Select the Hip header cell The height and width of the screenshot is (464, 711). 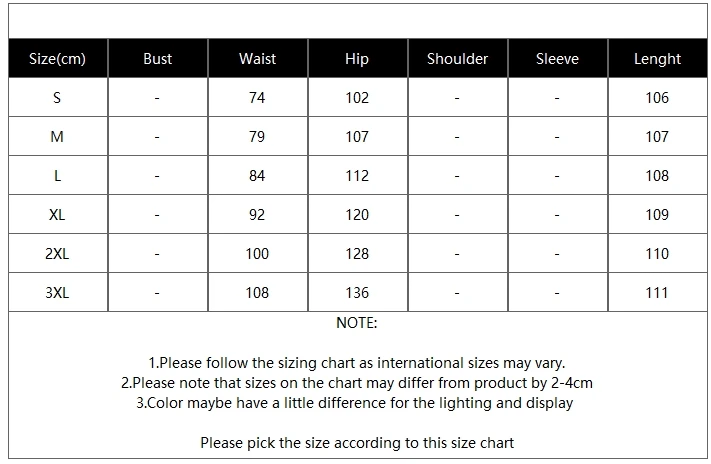coord(357,59)
